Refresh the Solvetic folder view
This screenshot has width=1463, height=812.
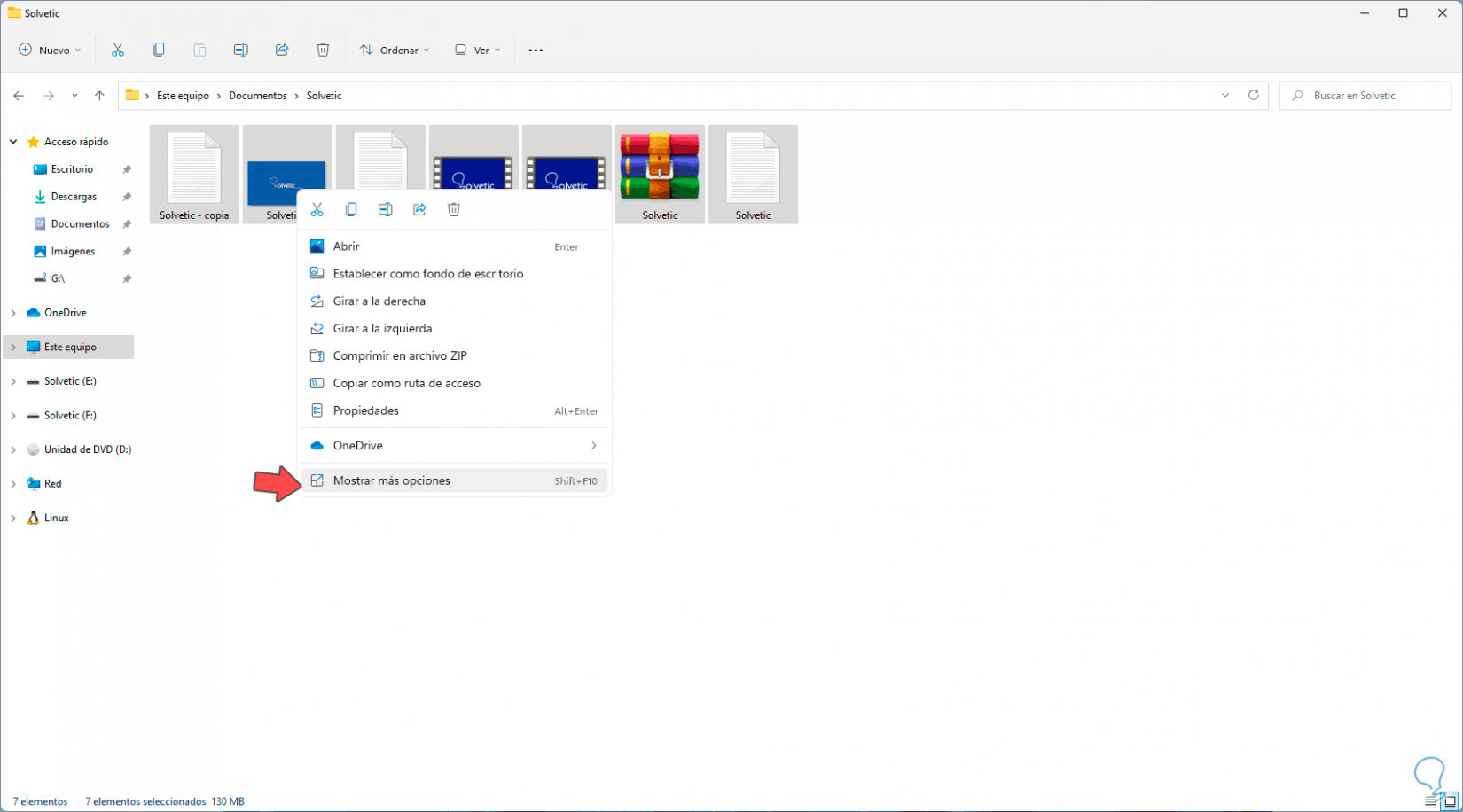(x=1253, y=95)
